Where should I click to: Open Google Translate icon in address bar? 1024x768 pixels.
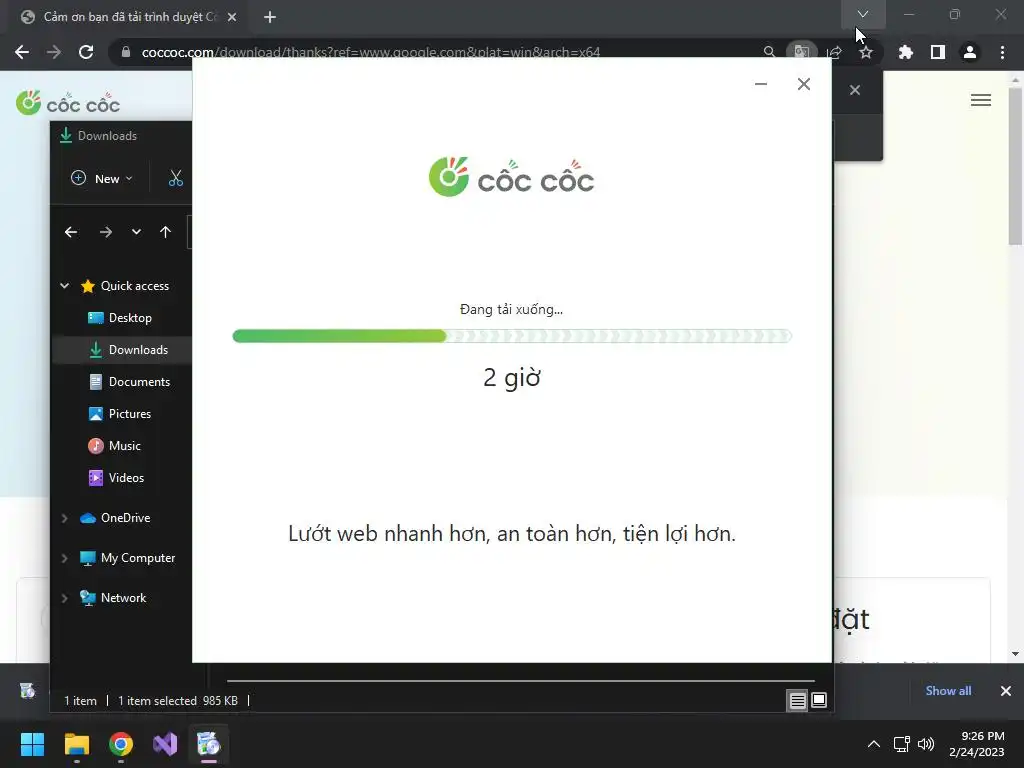[801, 52]
